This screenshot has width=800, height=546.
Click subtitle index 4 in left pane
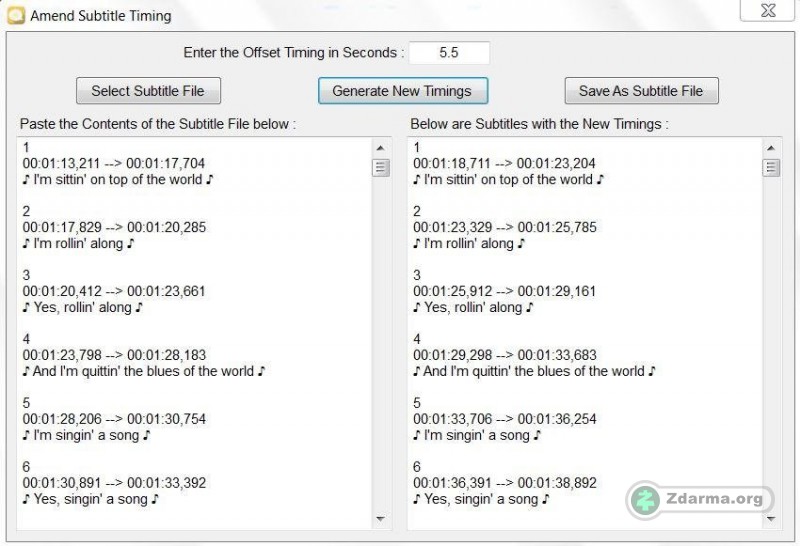point(27,339)
